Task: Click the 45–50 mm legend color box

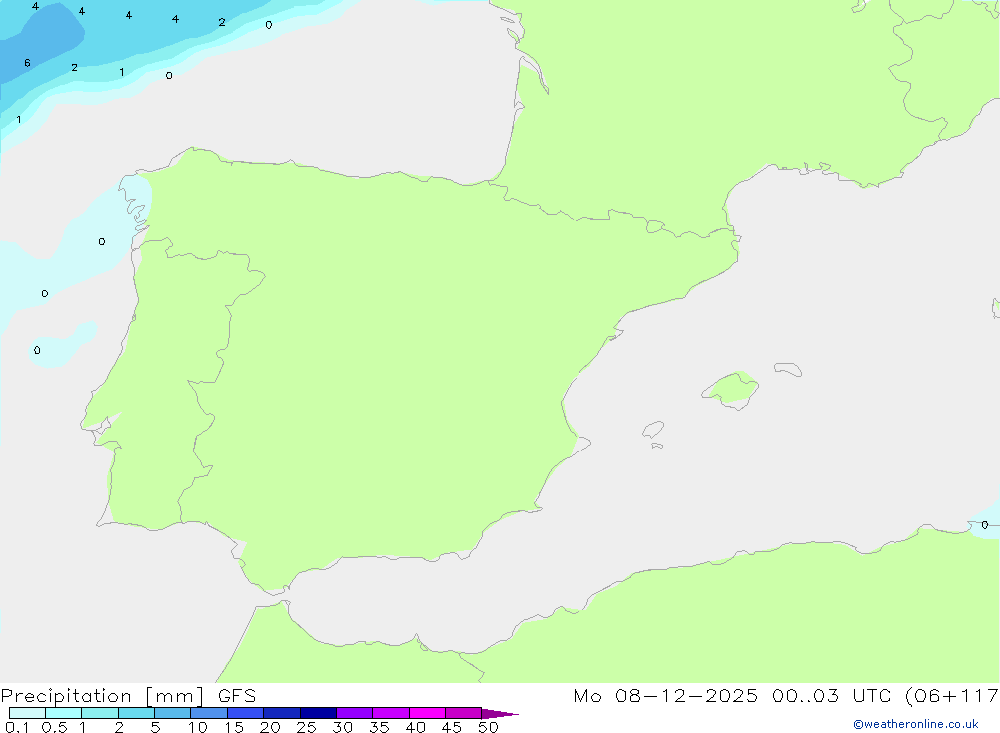Action: [x=463, y=713]
